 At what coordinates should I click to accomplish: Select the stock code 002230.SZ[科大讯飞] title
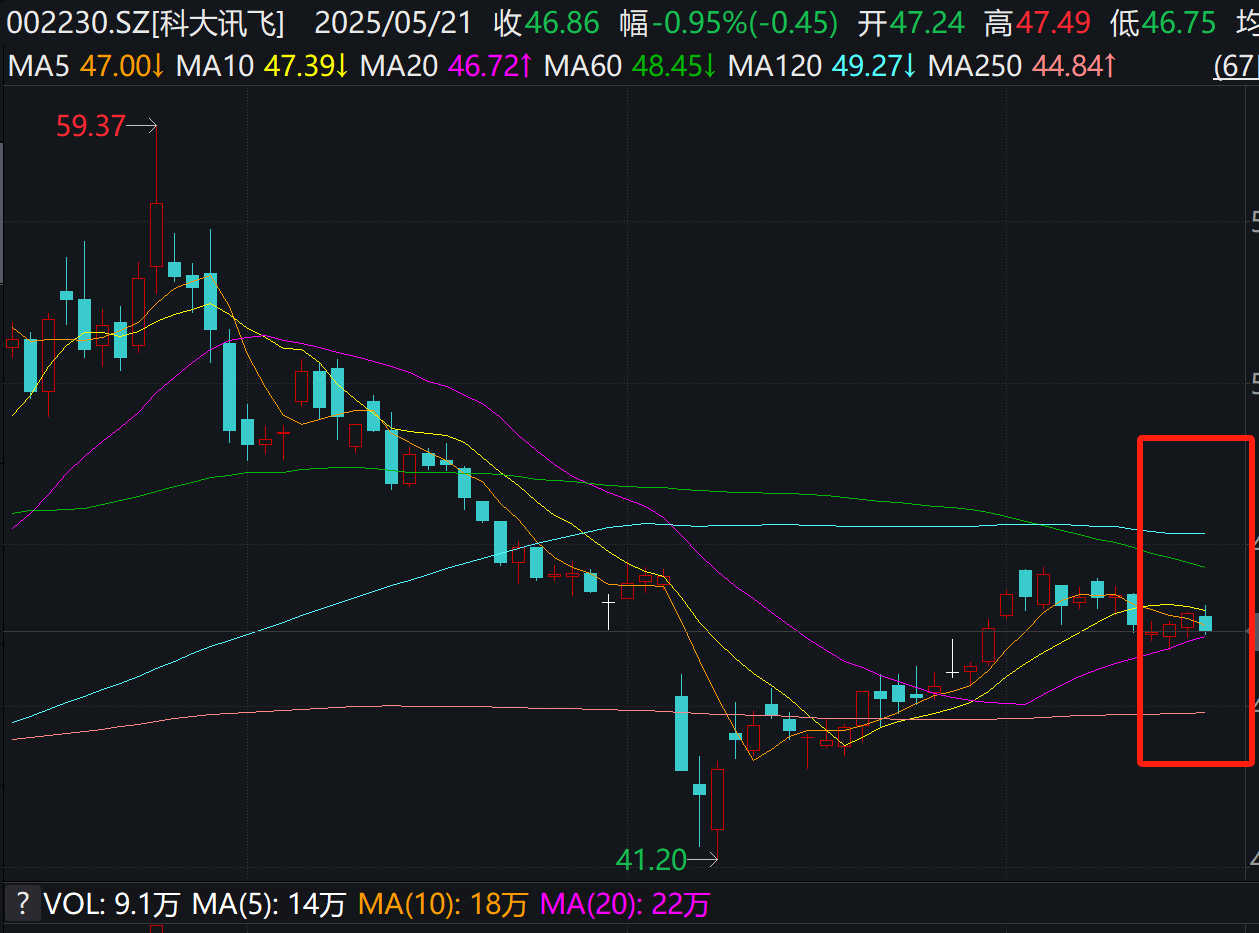pos(146,23)
